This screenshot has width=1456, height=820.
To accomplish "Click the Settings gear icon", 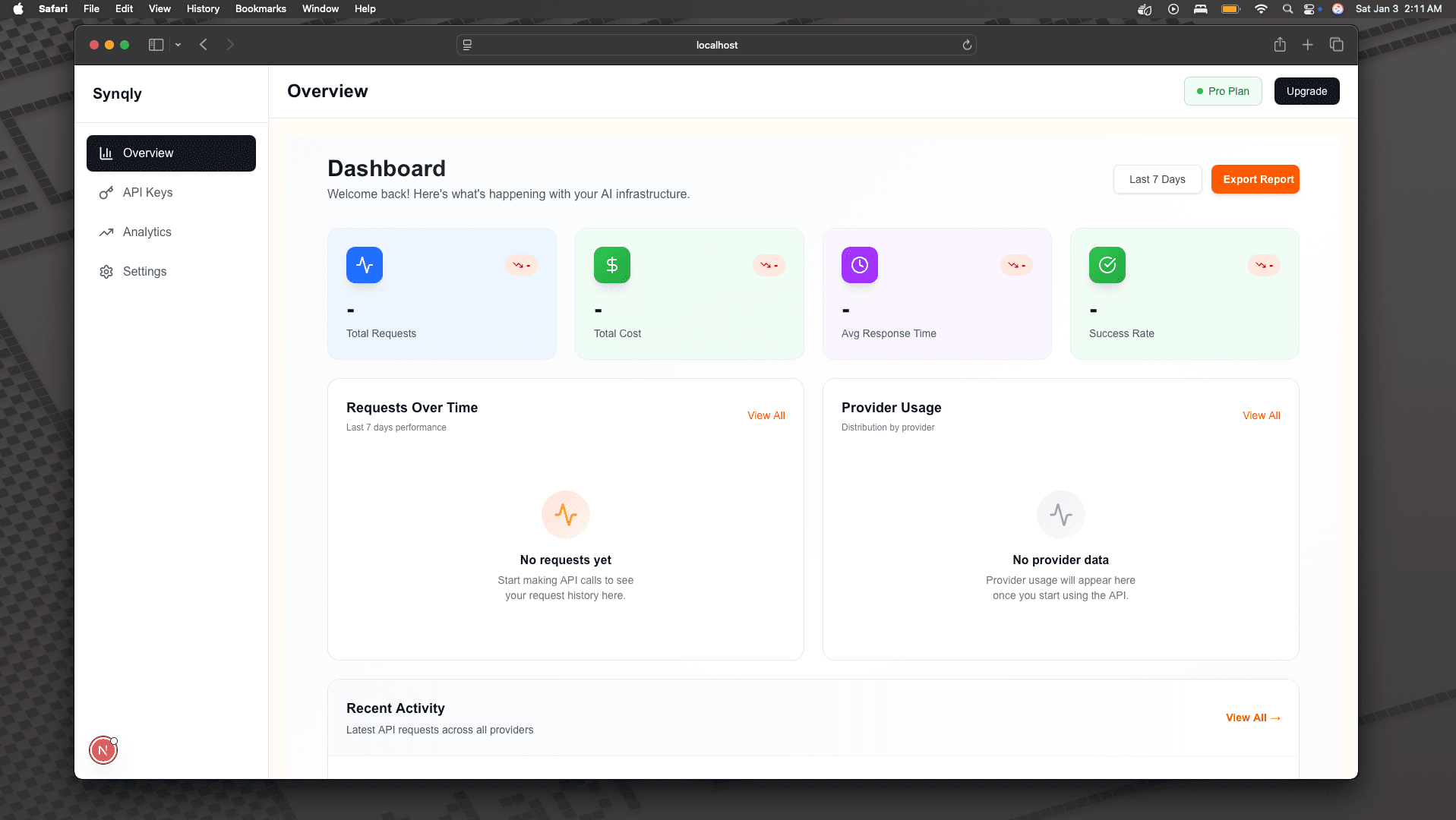I will 106,272.
